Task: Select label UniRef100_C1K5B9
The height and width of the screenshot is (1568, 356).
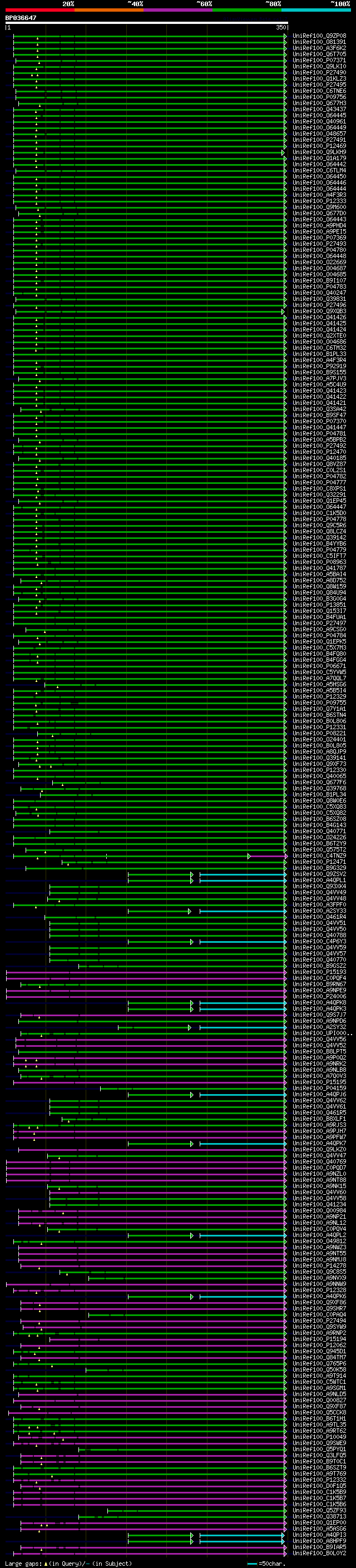Action: point(319,1492)
